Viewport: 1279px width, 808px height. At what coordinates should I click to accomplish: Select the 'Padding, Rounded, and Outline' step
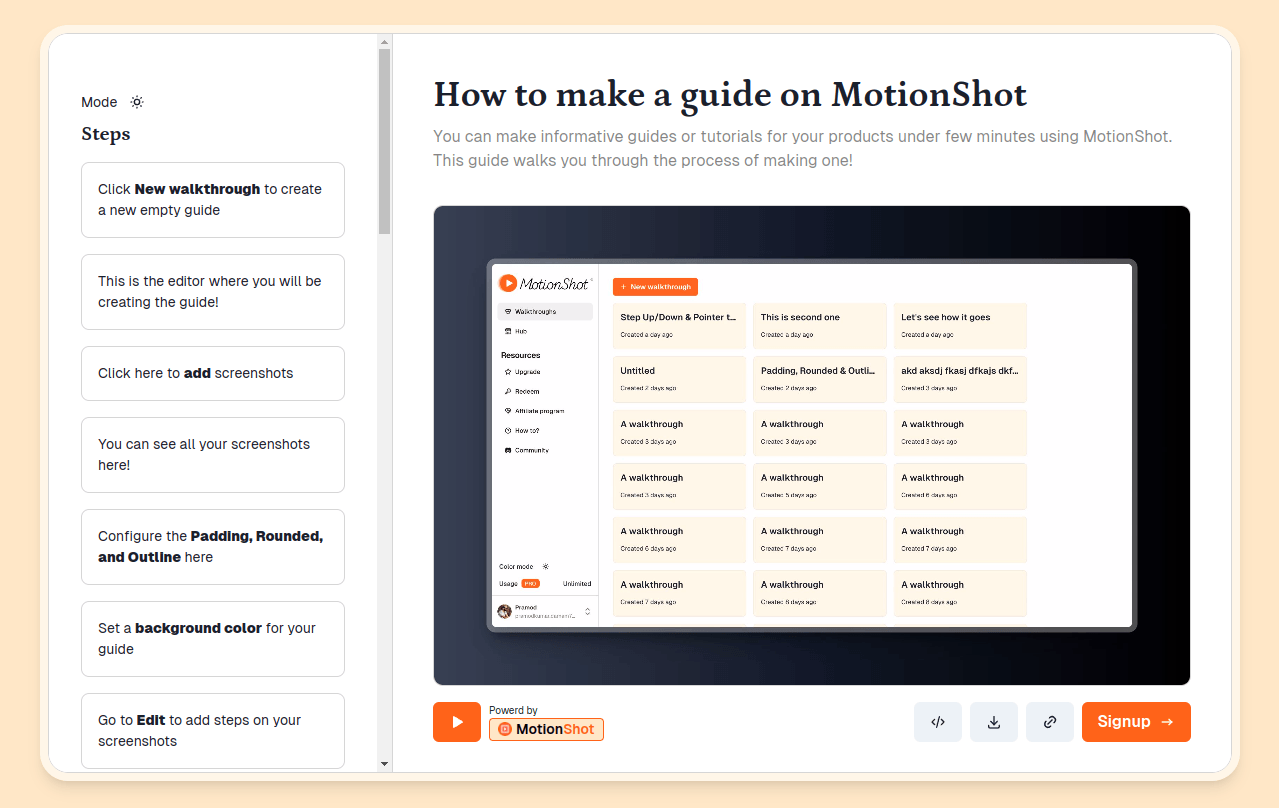tap(213, 547)
